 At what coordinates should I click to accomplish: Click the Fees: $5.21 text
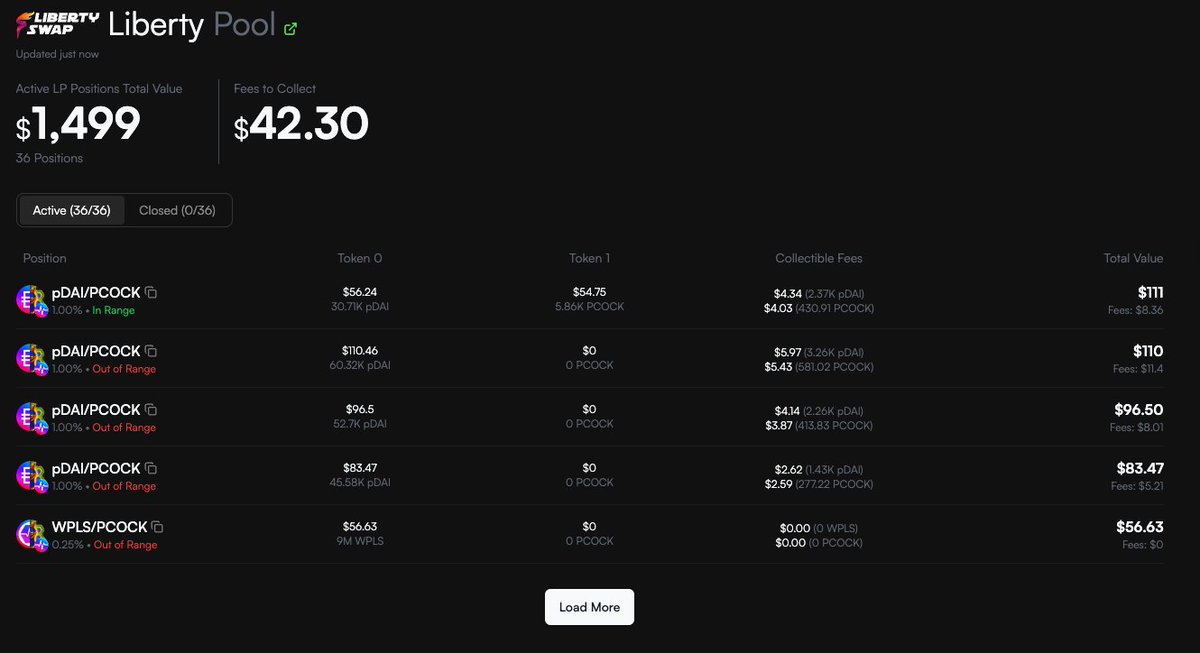1138,486
